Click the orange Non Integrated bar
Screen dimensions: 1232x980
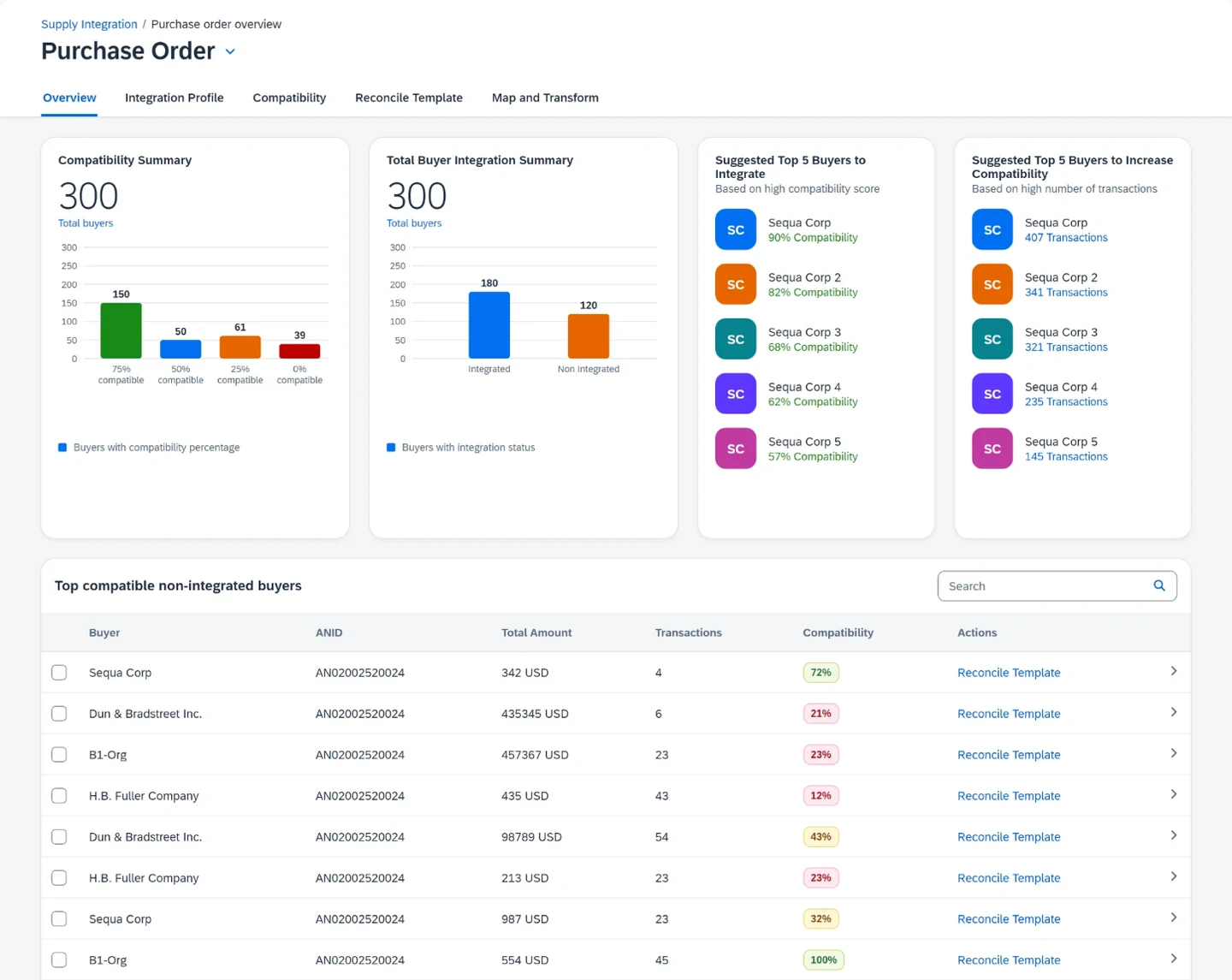click(x=589, y=336)
